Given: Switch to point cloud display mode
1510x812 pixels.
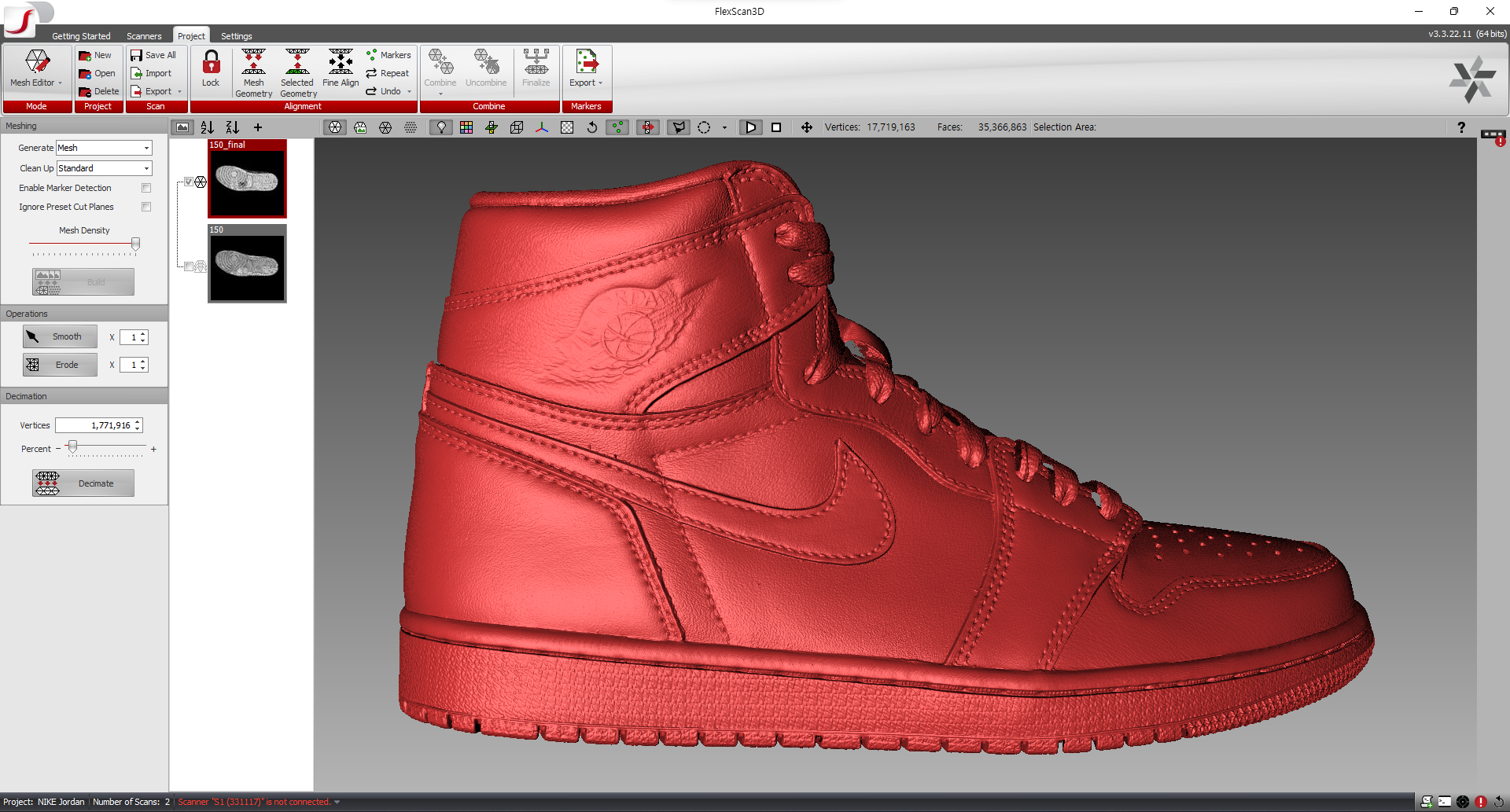Looking at the screenshot, I should [x=411, y=127].
